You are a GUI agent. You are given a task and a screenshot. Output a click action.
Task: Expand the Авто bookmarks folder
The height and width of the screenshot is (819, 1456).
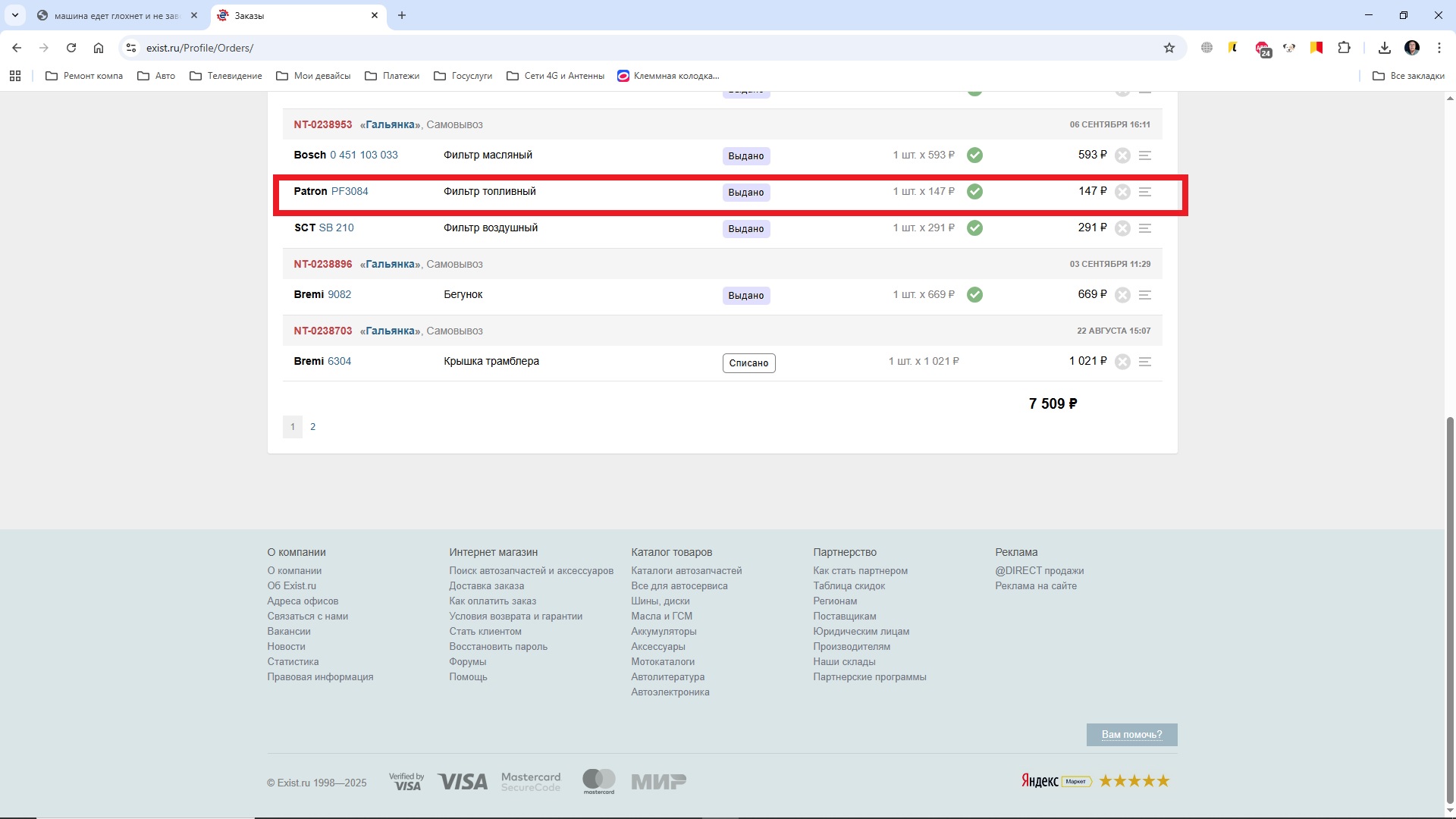tap(156, 76)
